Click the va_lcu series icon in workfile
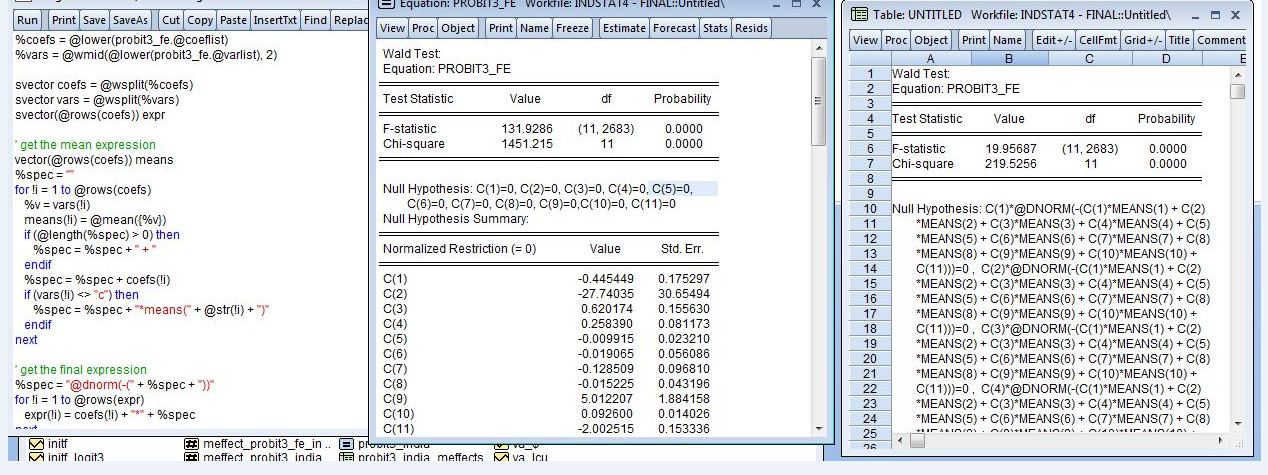The height and width of the screenshot is (475, 1268). tap(501, 459)
